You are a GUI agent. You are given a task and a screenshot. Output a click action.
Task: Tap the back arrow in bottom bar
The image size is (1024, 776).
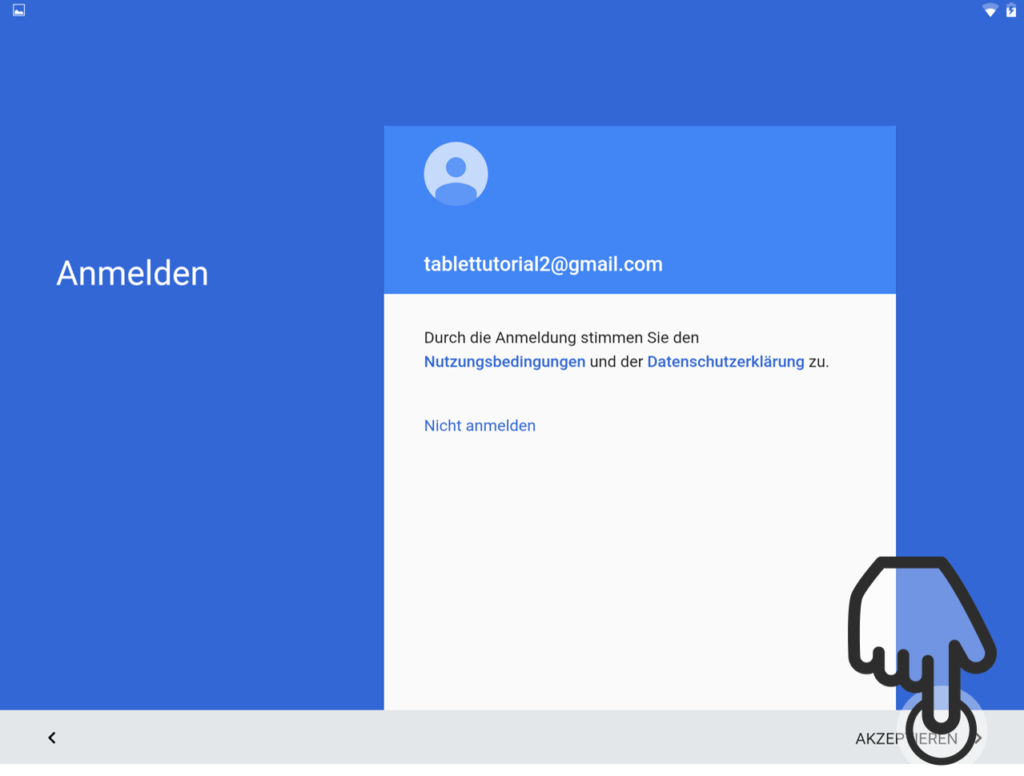tap(52, 737)
